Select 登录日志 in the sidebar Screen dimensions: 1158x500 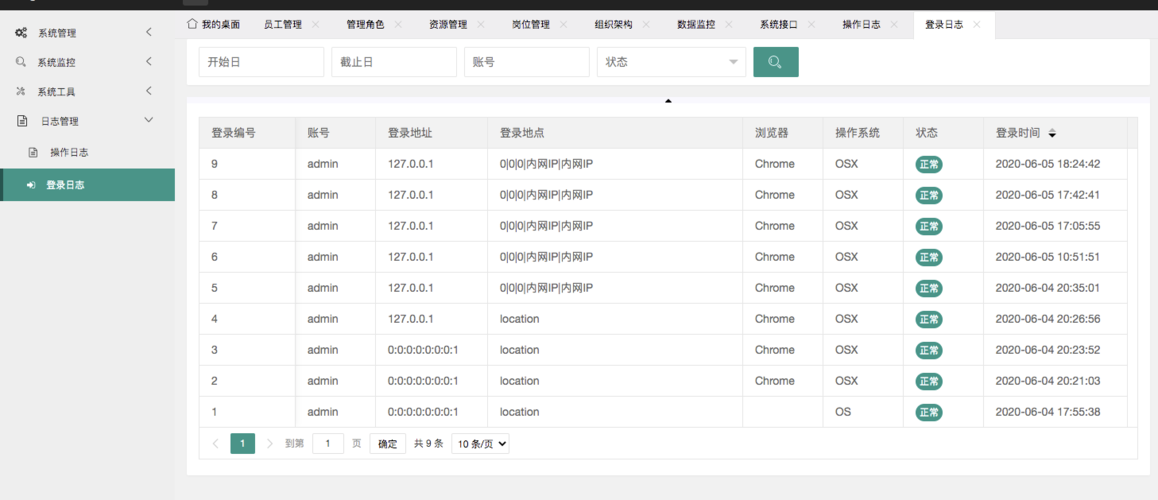(x=87, y=185)
